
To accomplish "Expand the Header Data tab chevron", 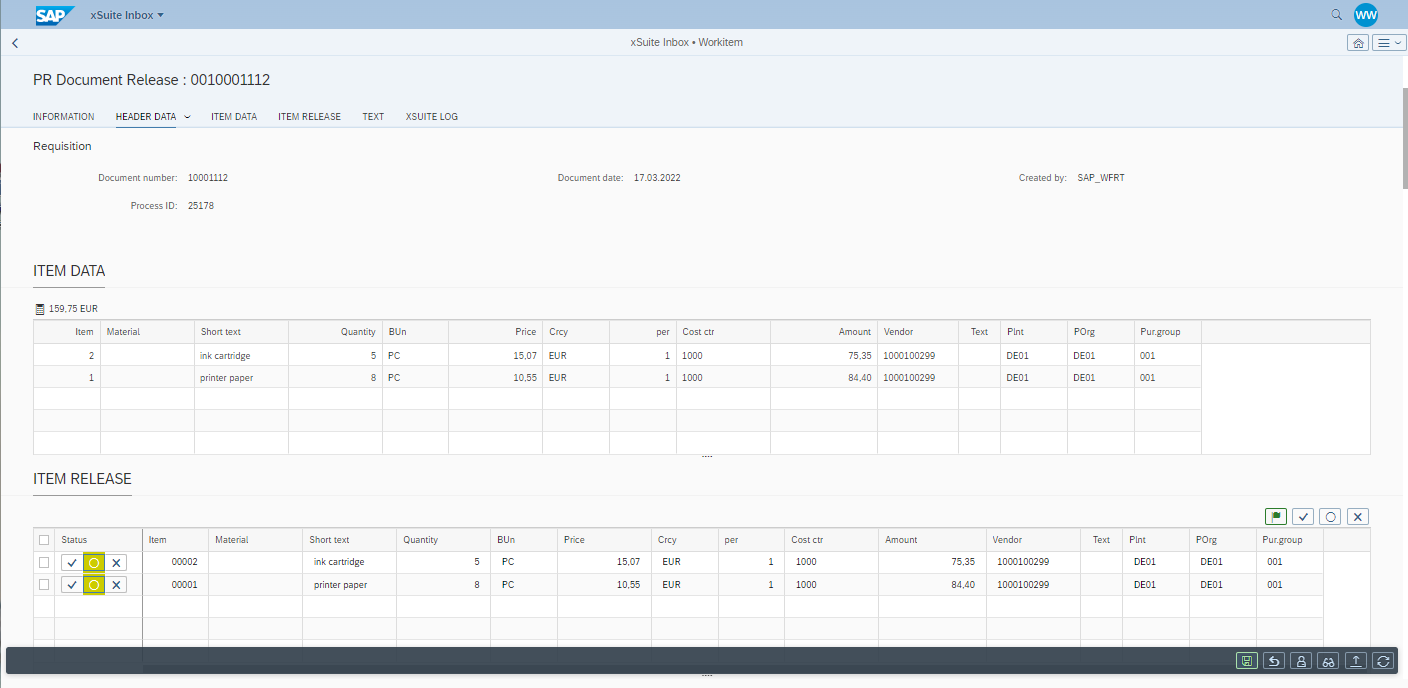I will (x=187, y=117).
